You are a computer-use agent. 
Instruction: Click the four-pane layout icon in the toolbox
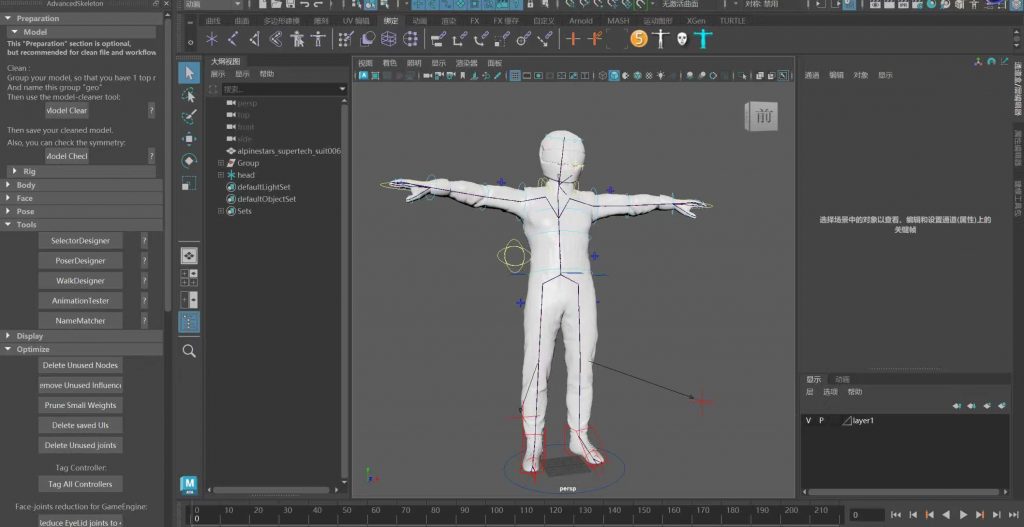point(189,278)
